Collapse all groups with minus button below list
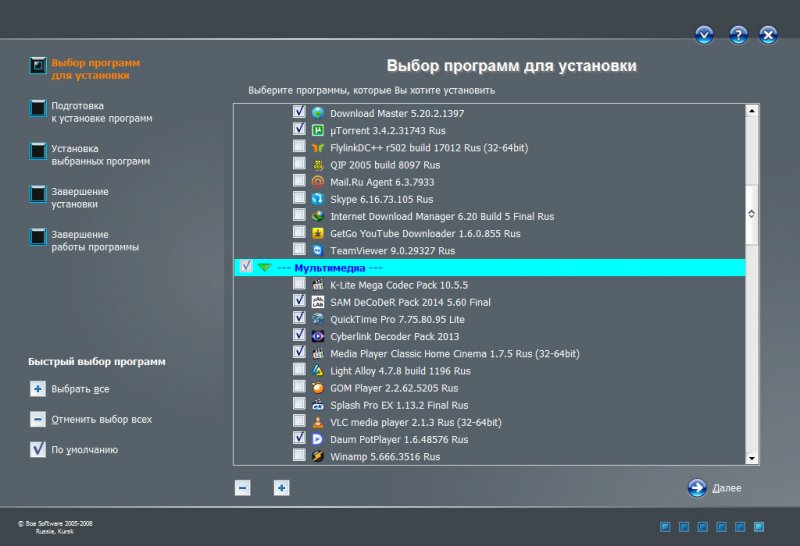 242,488
